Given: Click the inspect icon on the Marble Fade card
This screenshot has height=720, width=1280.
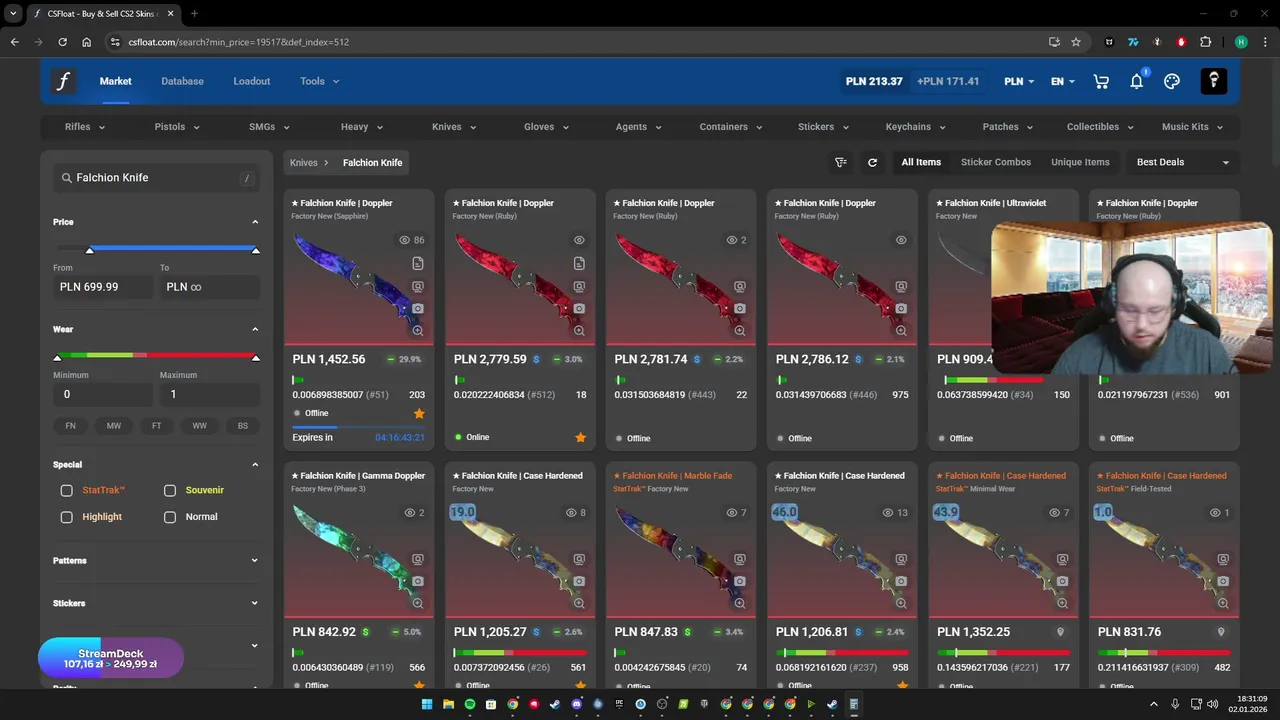Looking at the screenshot, I should coord(740,560).
